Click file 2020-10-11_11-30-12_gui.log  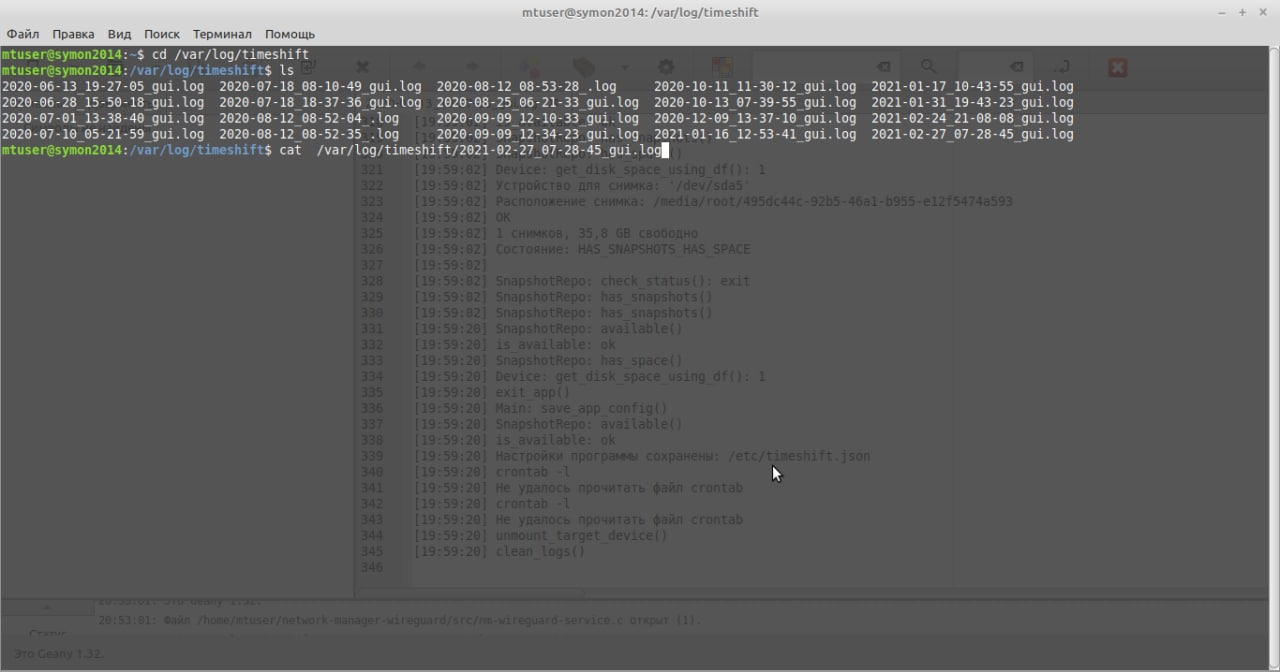[x=755, y=86]
